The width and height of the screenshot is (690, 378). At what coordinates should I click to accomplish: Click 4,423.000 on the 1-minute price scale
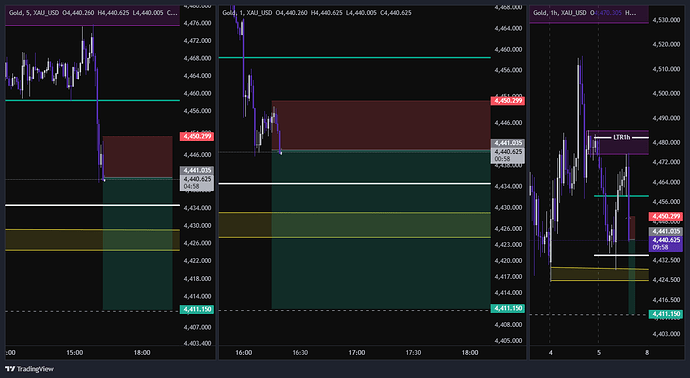pos(508,245)
